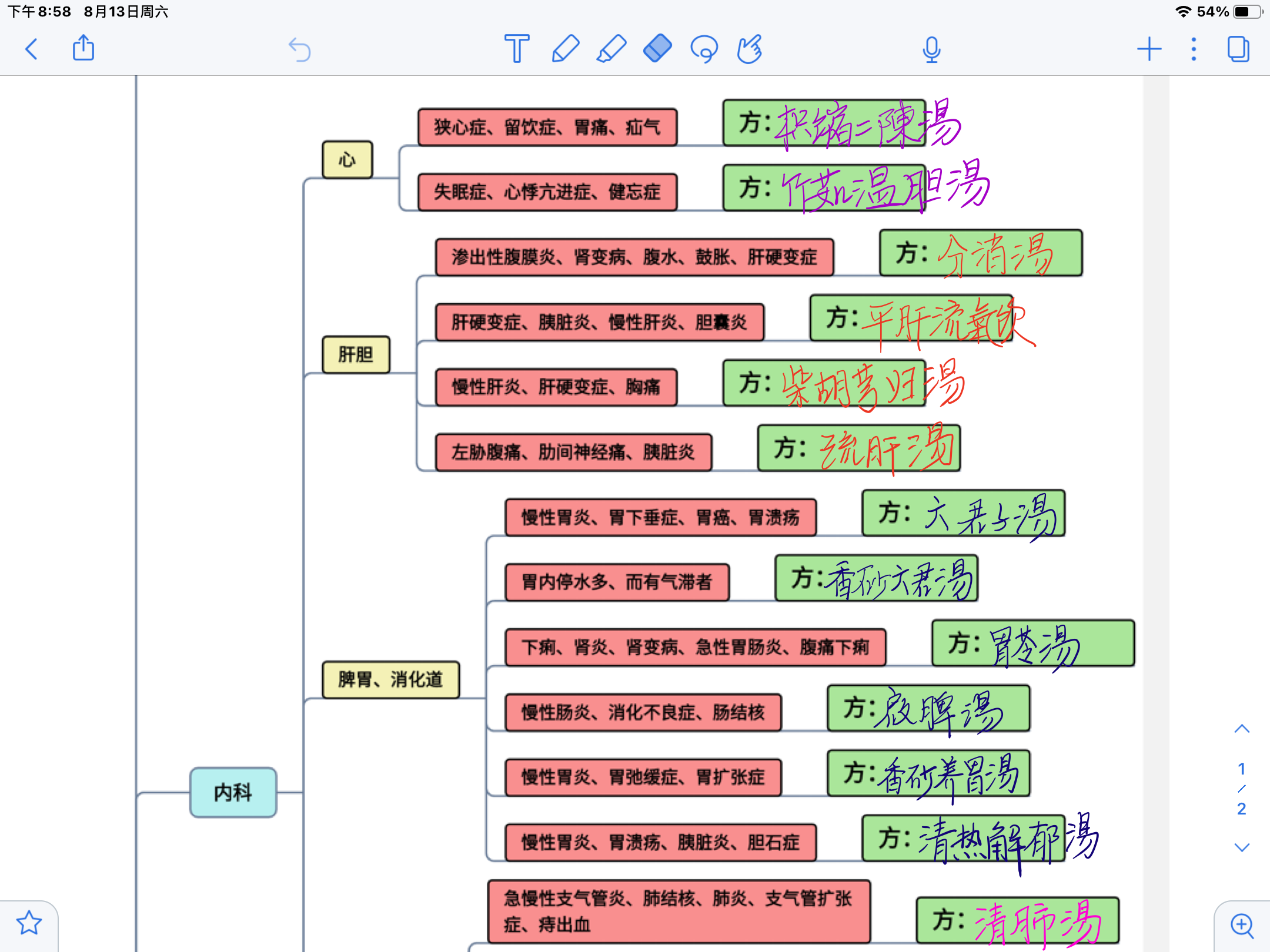Image resolution: width=1270 pixels, height=952 pixels.
Task: Select the Pen tool
Action: tap(565, 49)
